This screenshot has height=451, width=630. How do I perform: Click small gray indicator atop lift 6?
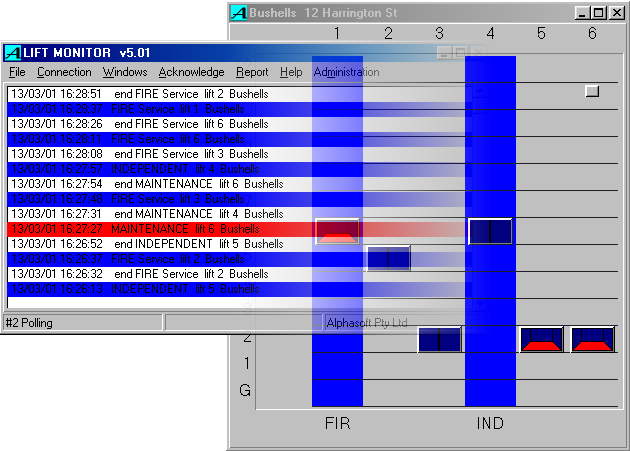point(592,91)
